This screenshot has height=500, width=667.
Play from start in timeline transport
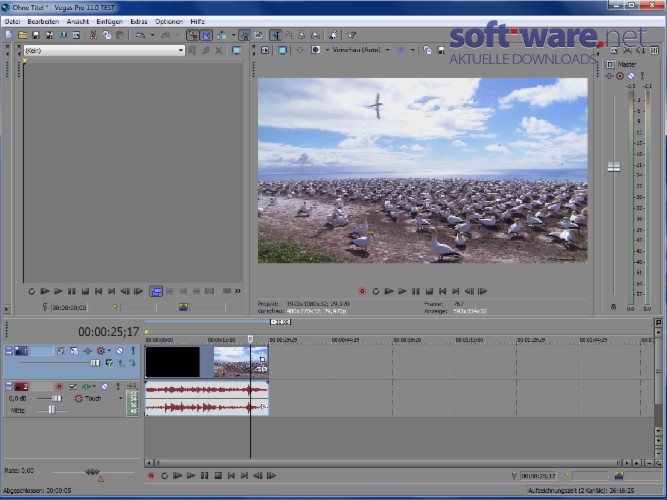click(x=177, y=476)
